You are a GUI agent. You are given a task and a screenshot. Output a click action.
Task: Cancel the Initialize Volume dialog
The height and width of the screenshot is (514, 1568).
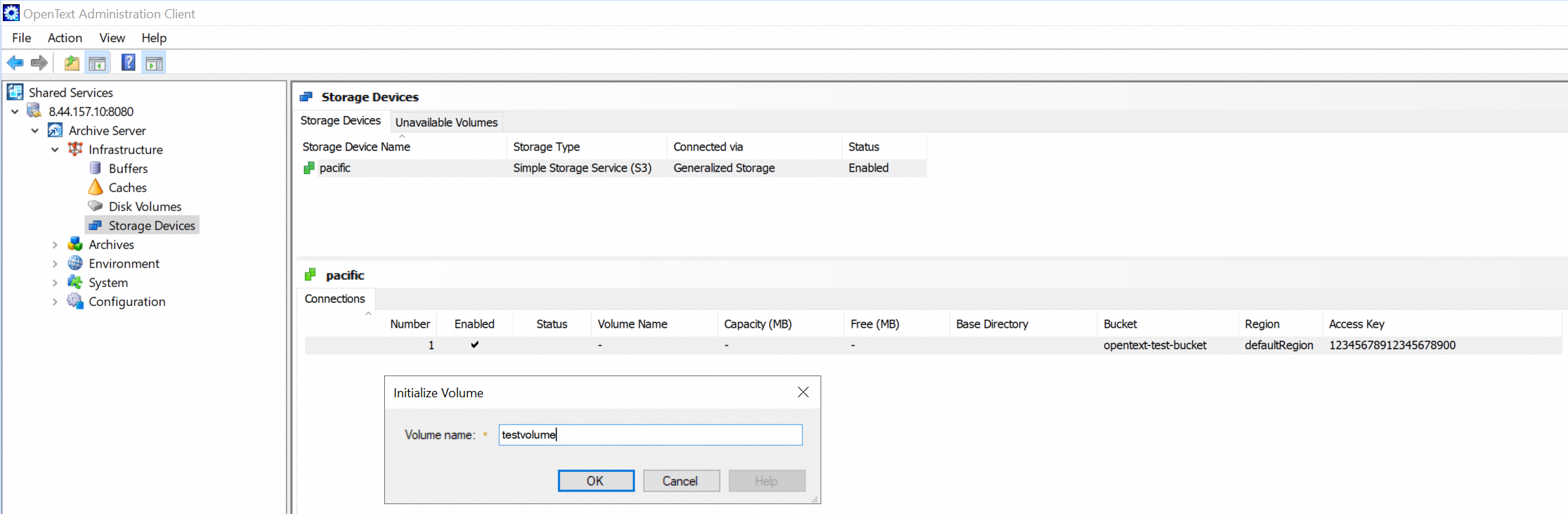click(x=681, y=481)
